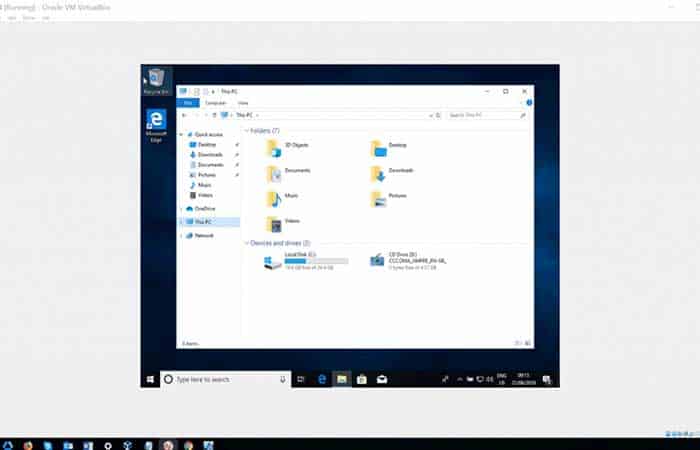The image size is (700, 450).
Task: Open the address bar history dropdown
Action: pyautogui.click(x=431, y=115)
